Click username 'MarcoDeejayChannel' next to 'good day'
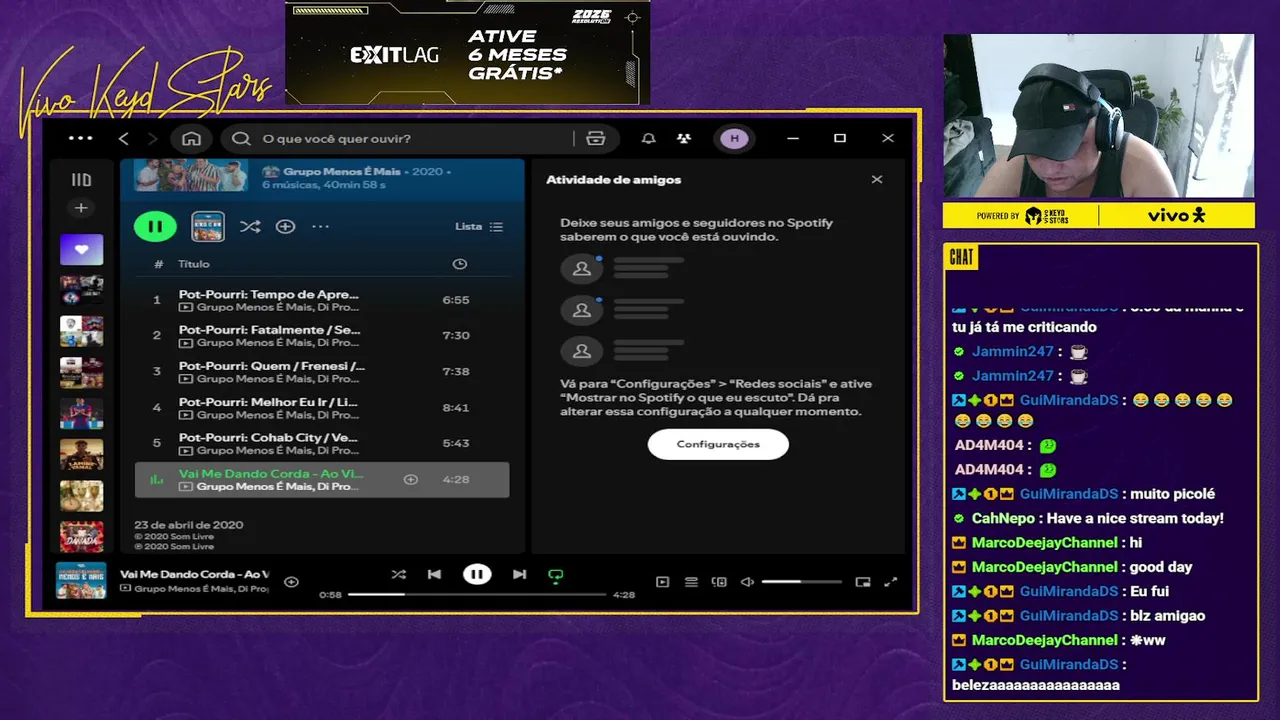 click(x=1044, y=567)
